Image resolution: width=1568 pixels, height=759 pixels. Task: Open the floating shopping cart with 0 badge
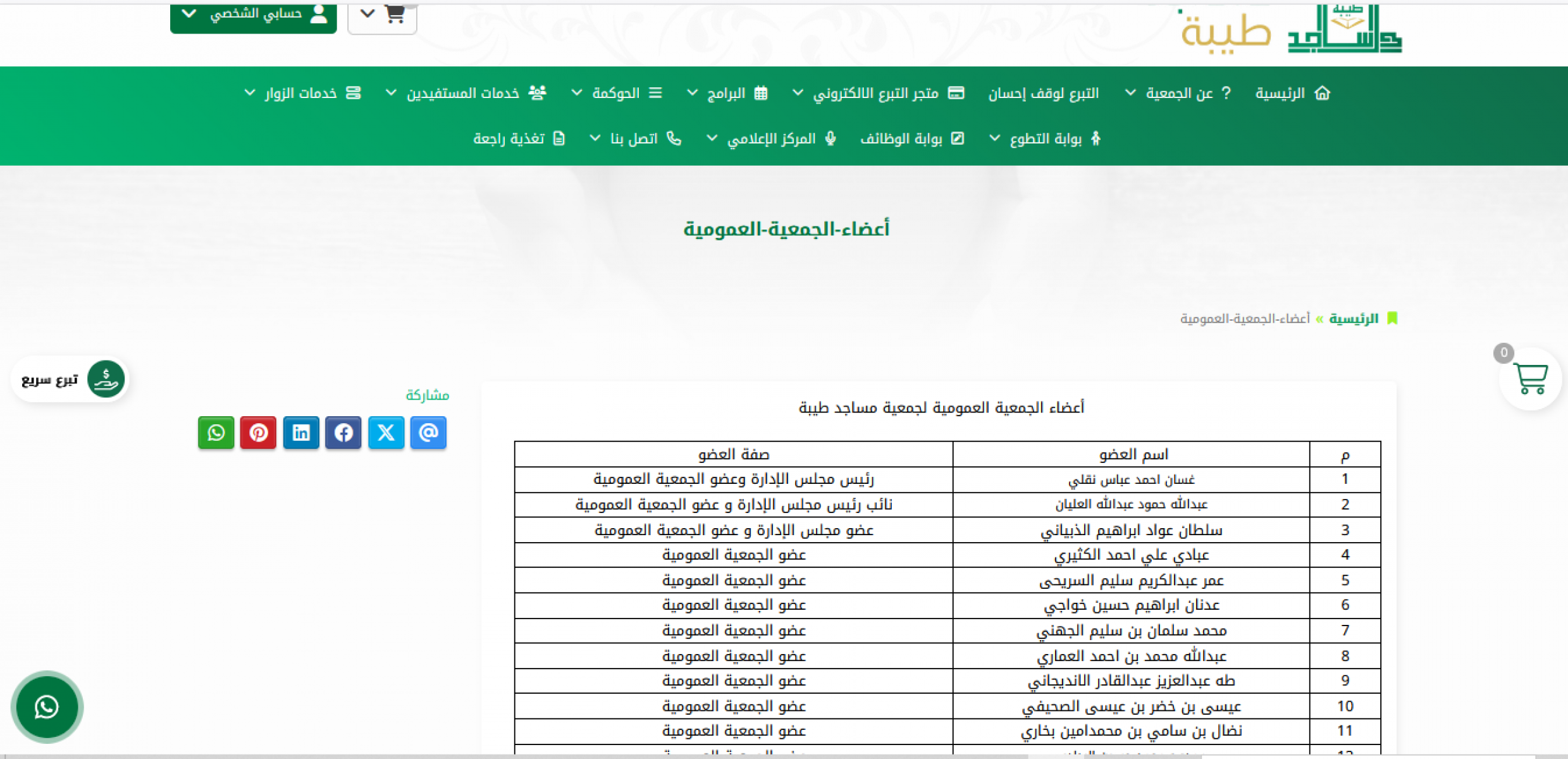tap(1530, 379)
